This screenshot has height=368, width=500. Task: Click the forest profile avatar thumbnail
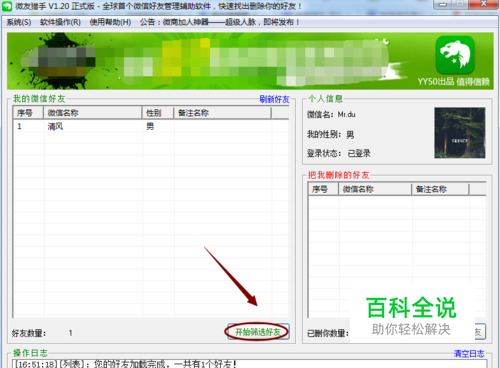[x=460, y=133]
